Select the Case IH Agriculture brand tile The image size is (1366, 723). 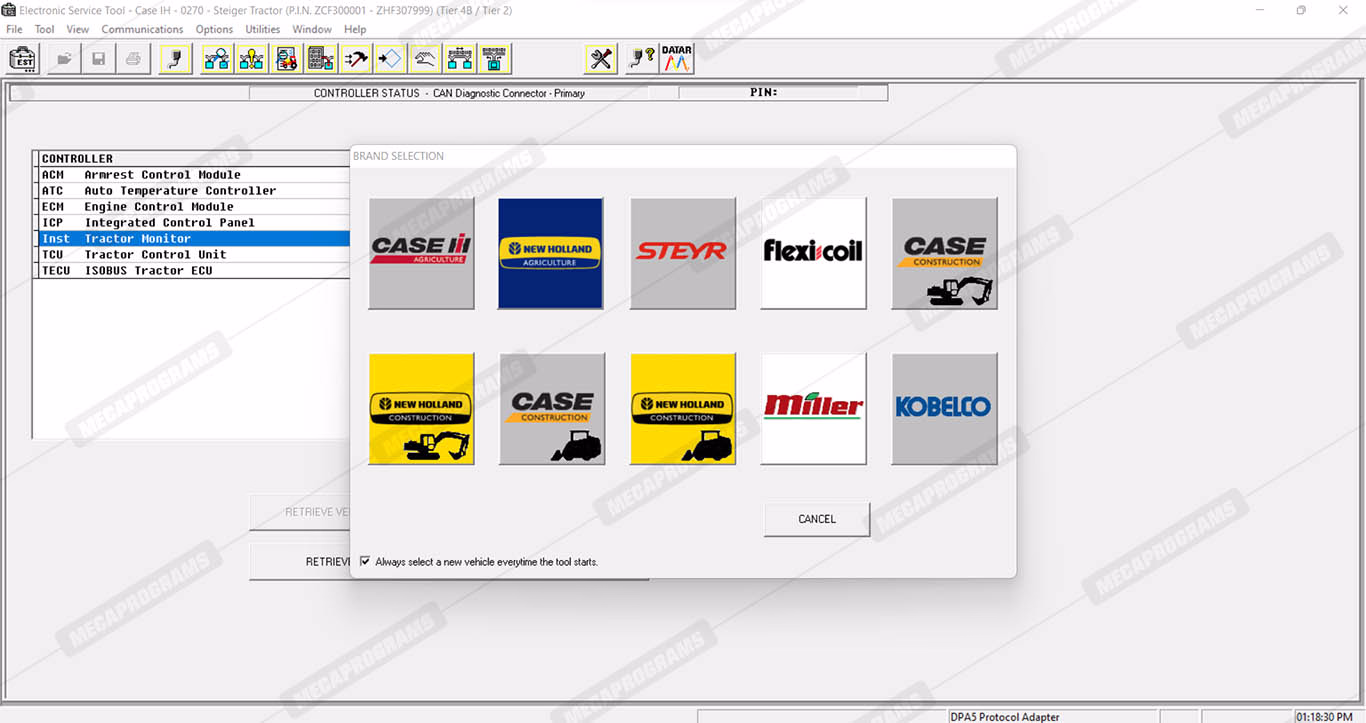[x=421, y=253]
